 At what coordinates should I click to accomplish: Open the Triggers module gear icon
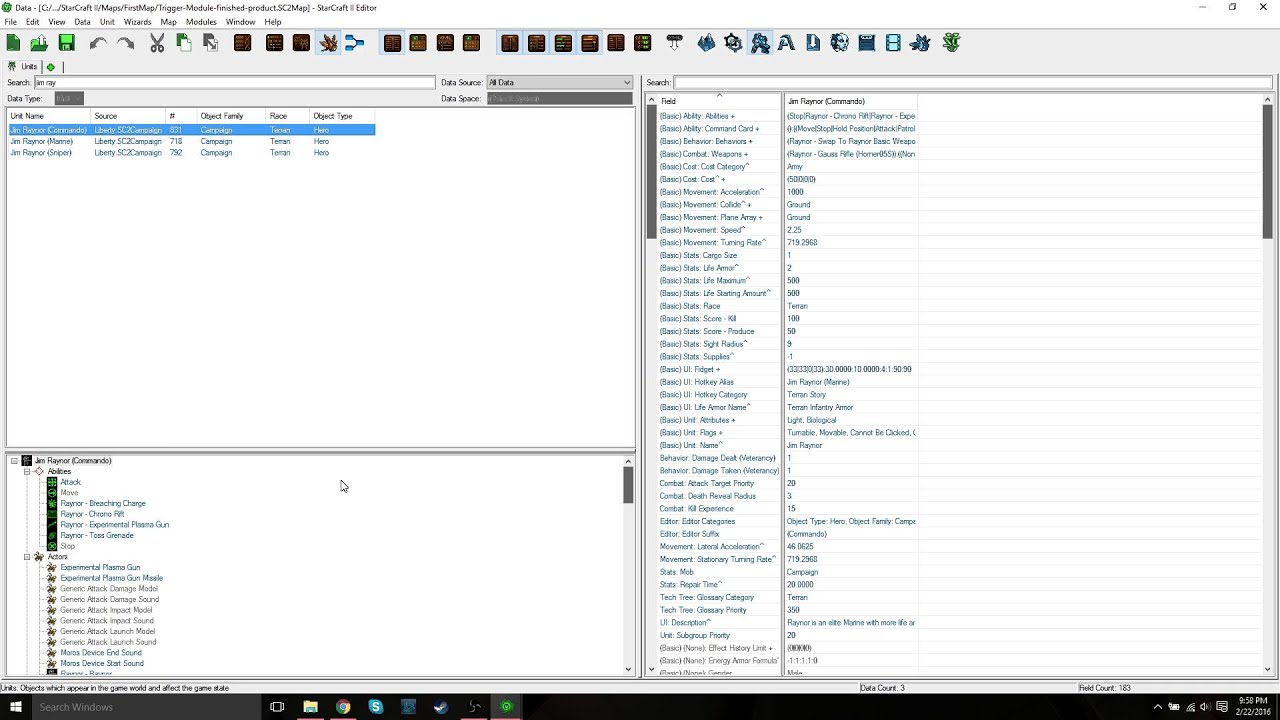(x=733, y=43)
